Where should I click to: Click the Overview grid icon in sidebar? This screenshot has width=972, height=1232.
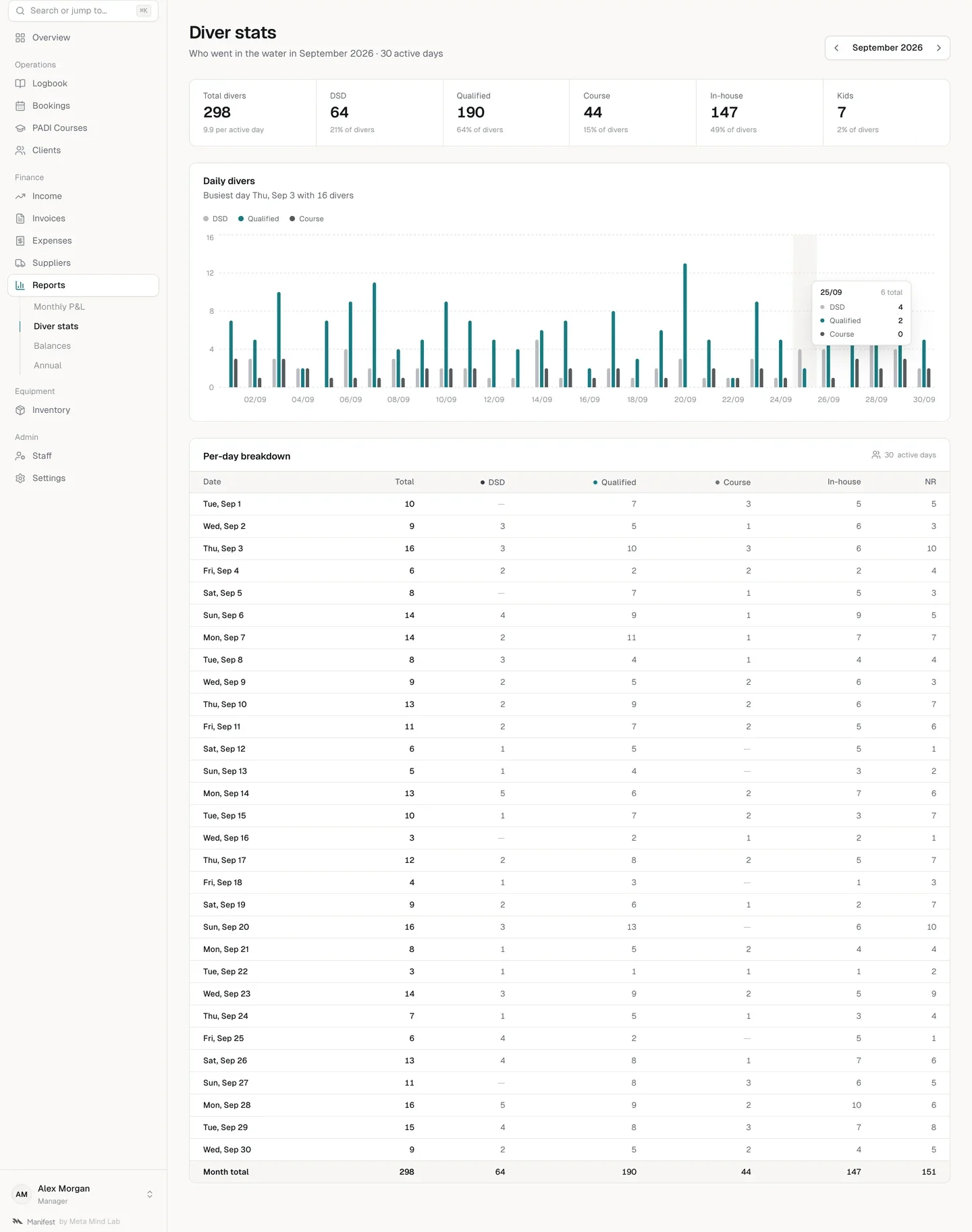click(20, 38)
